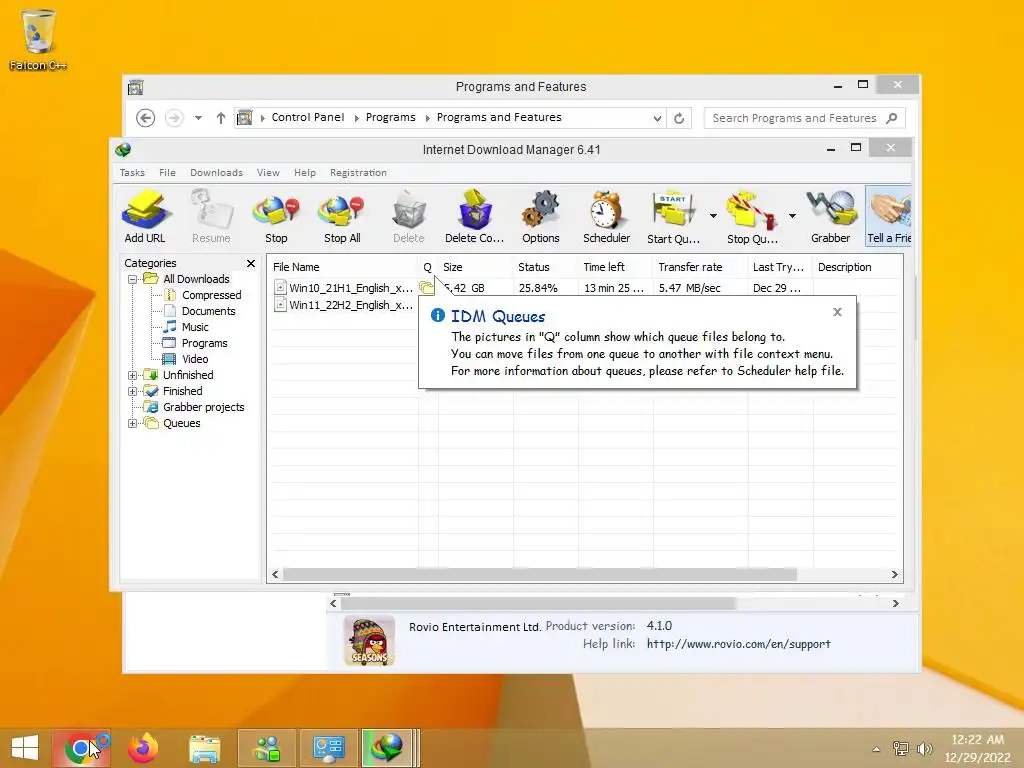The image size is (1024, 768).
Task: Open Firefox from the taskbar
Action: click(x=143, y=748)
